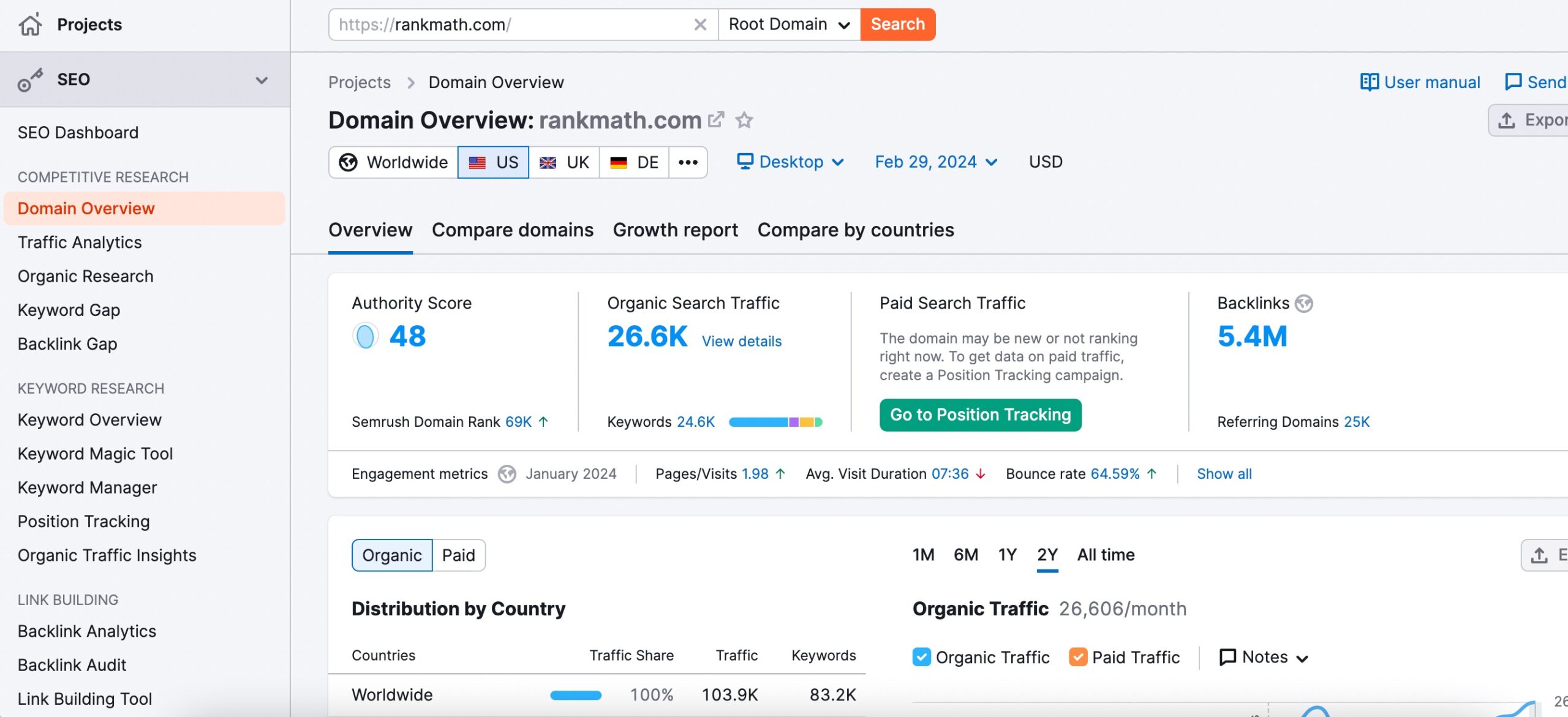
Task: Open Keyword Gap in sidebar
Action: click(x=69, y=310)
